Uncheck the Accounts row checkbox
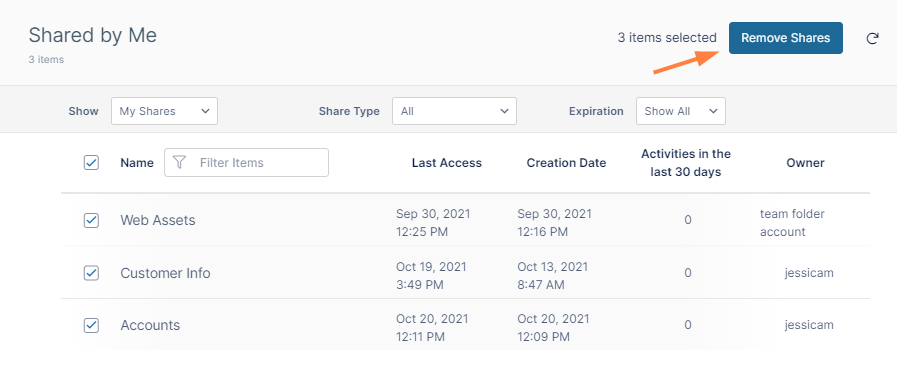The image size is (897, 371). (92, 325)
